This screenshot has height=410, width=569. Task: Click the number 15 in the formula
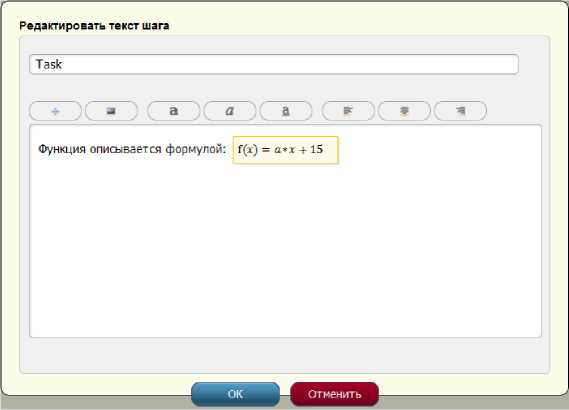click(316, 149)
